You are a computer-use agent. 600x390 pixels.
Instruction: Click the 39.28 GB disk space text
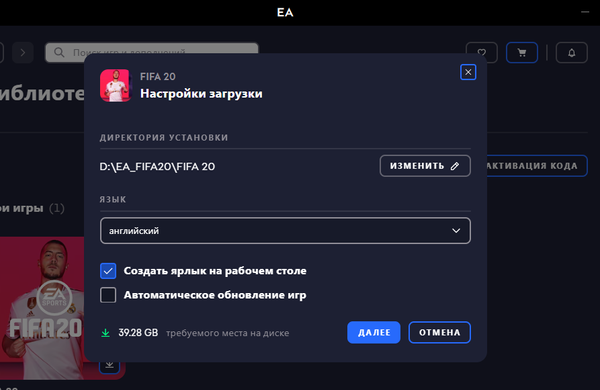[138, 333]
